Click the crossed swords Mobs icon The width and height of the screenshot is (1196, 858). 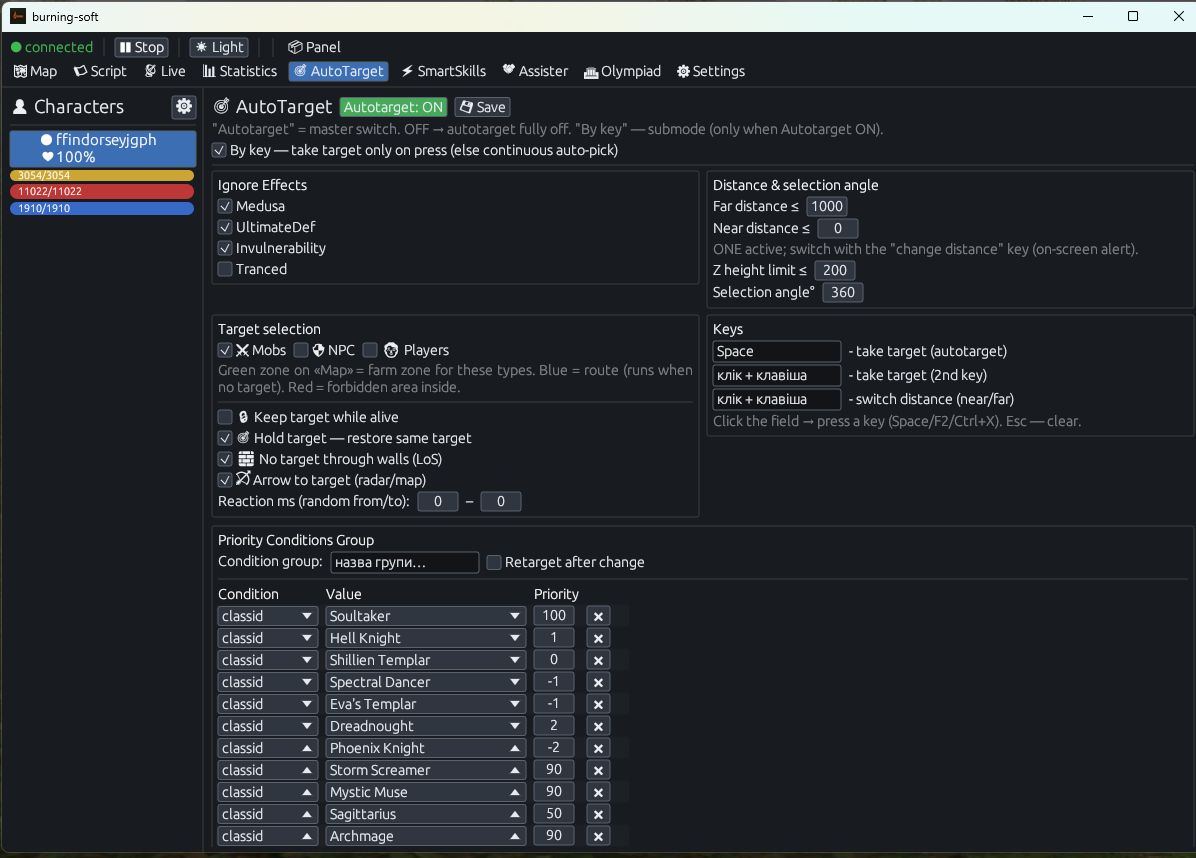click(x=243, y=350)
